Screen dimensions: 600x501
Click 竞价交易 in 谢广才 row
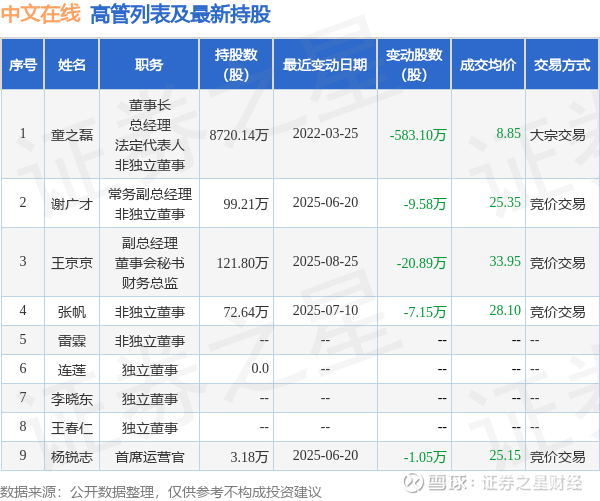pyautogui.click(x=558, y=204)
